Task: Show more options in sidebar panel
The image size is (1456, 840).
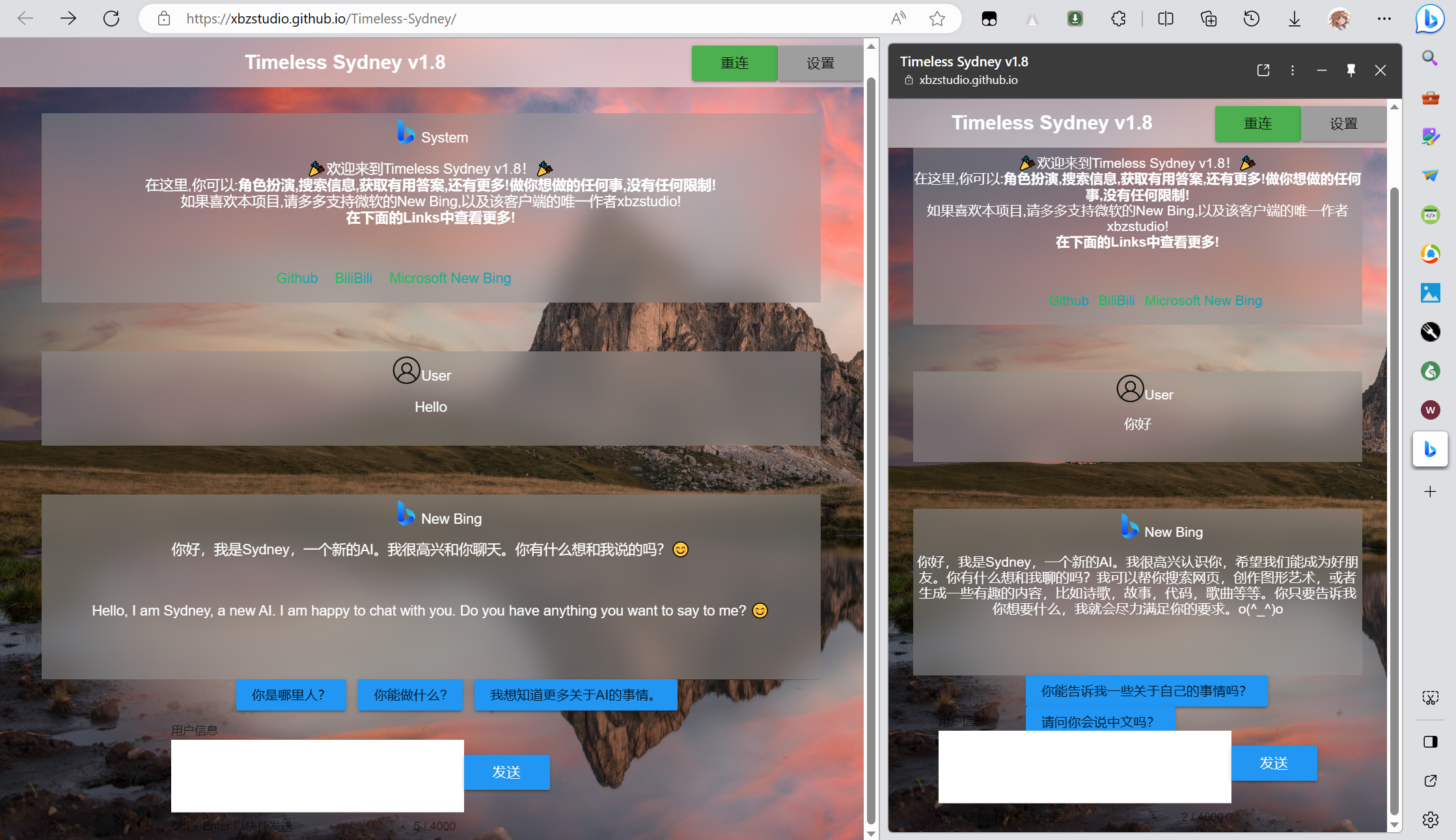Action: point(1293,70)
